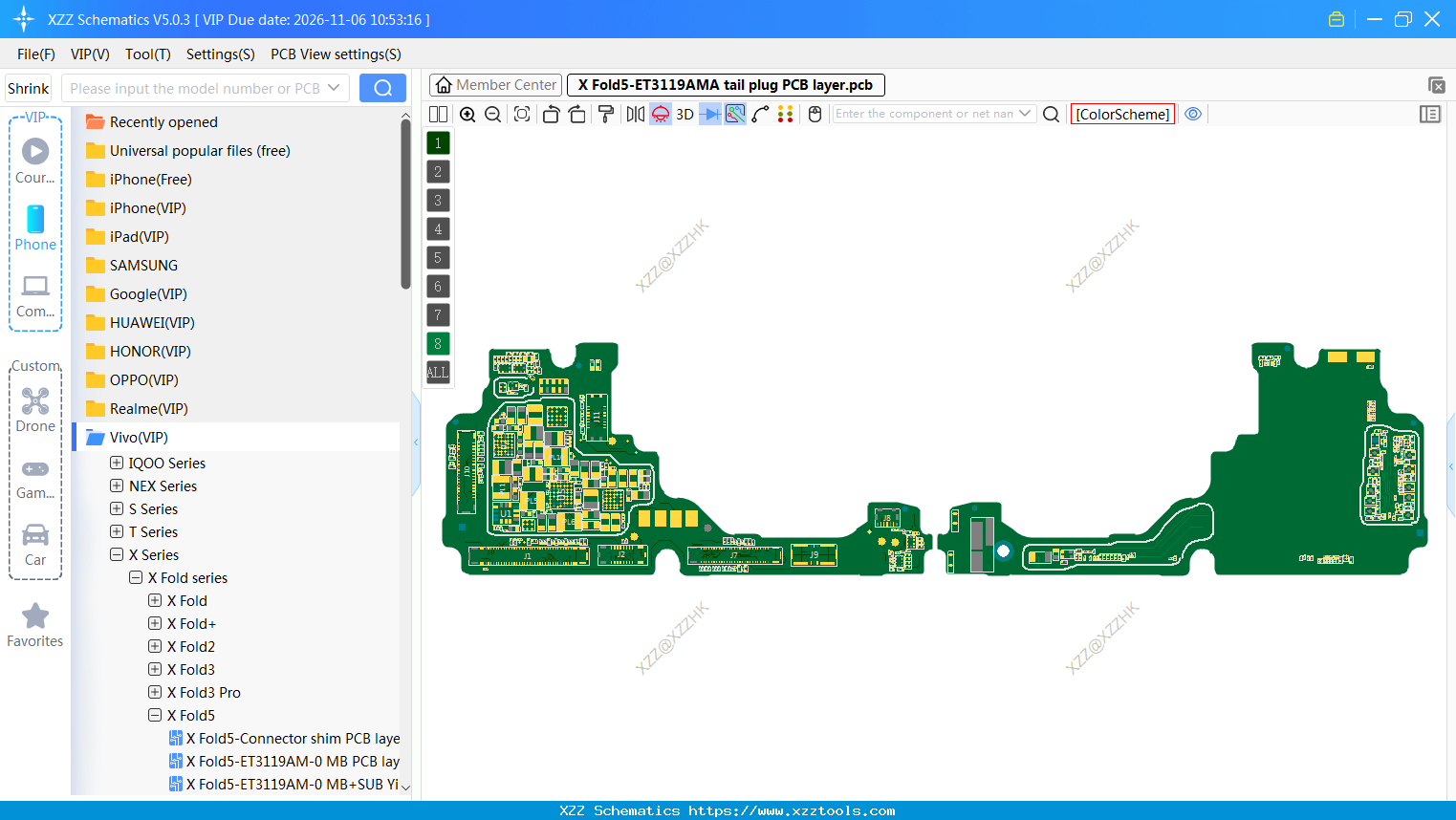Collapse the X Fold series tree node
This screenshot has width=1456, height=820.
coord(135,577)
